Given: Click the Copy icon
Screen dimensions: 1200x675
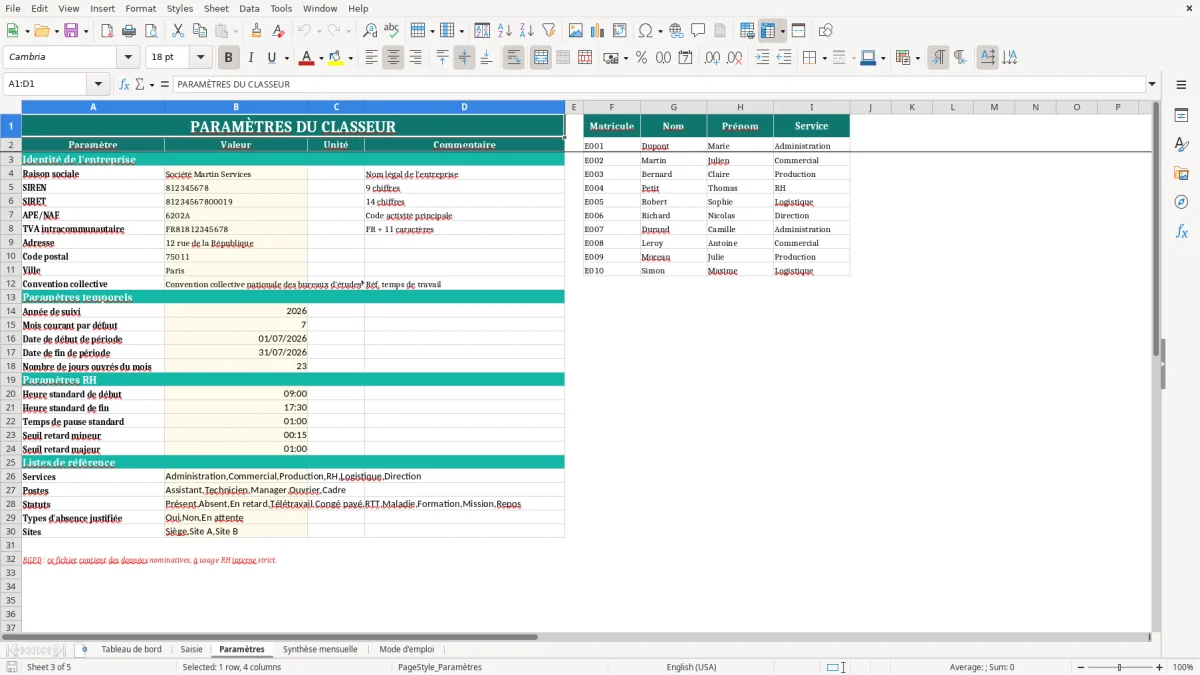Looking at the screenshot, I should (199, 31).
